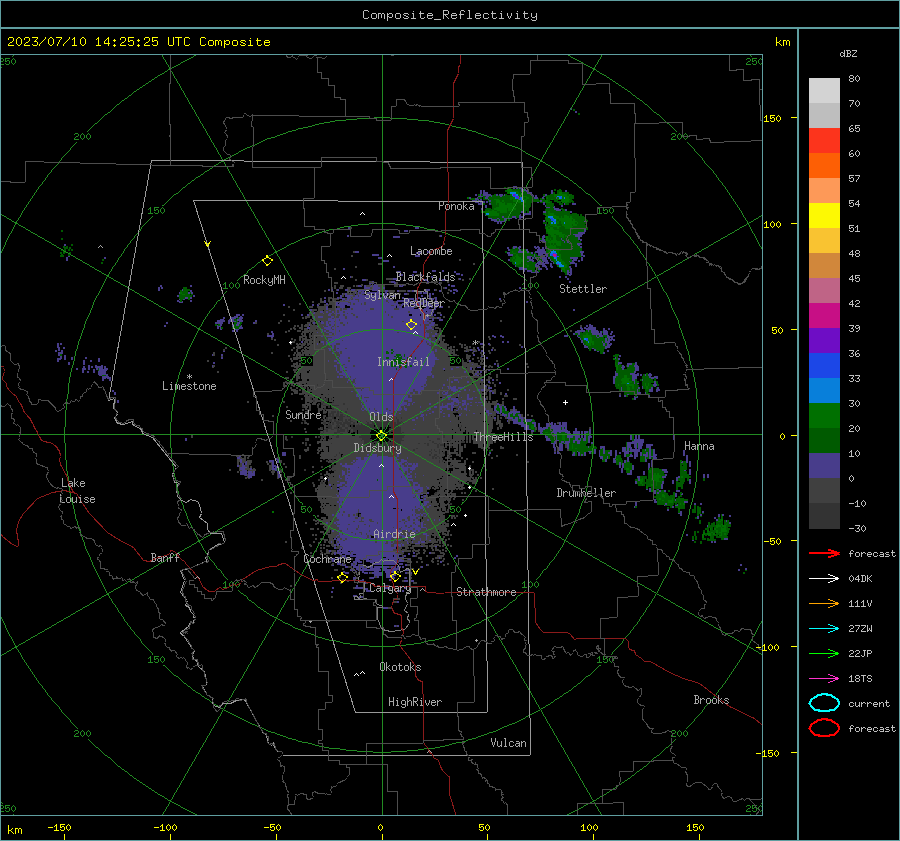The width and height of the screenshot is (900, 841).
Task: Click the yellow diamond marker near RedDeer
Action: [x=411, y=325]
